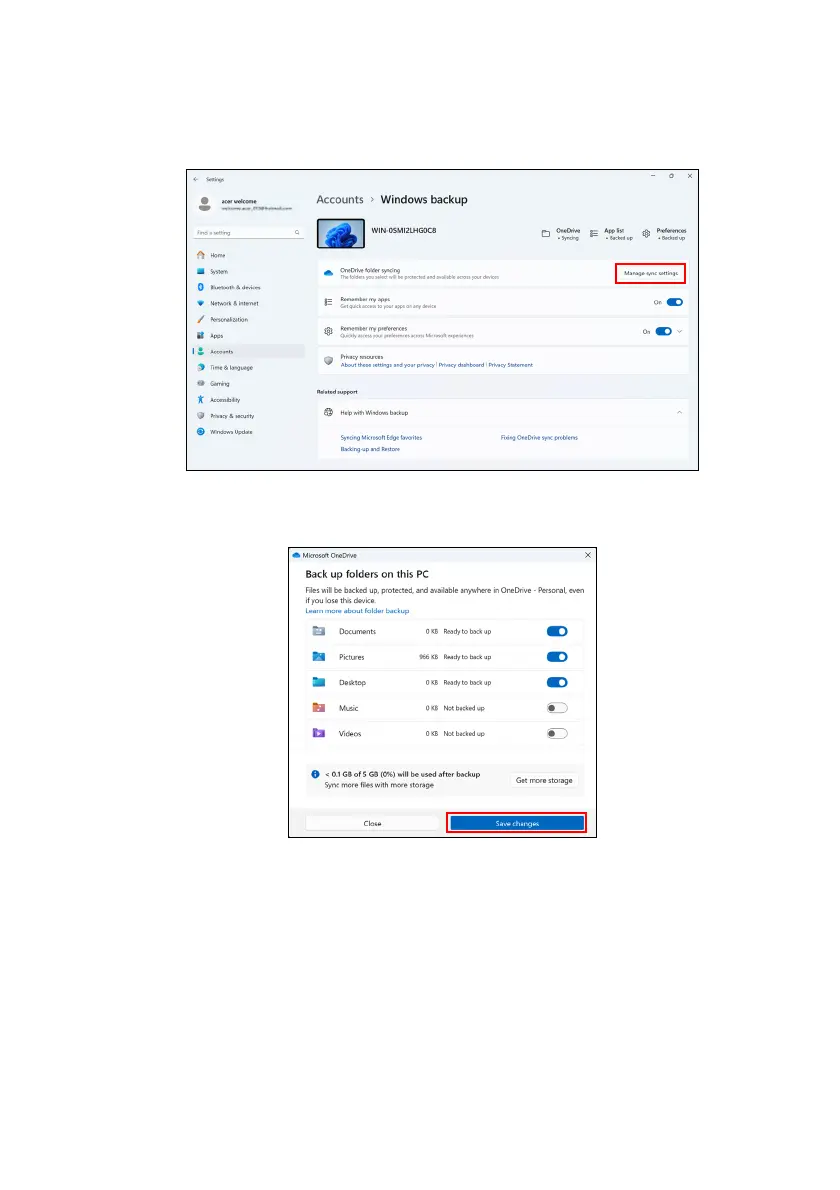Screen dimensions: 840x1190
Task: Click the Get more storage button
Action: click(x=544, y=780)
